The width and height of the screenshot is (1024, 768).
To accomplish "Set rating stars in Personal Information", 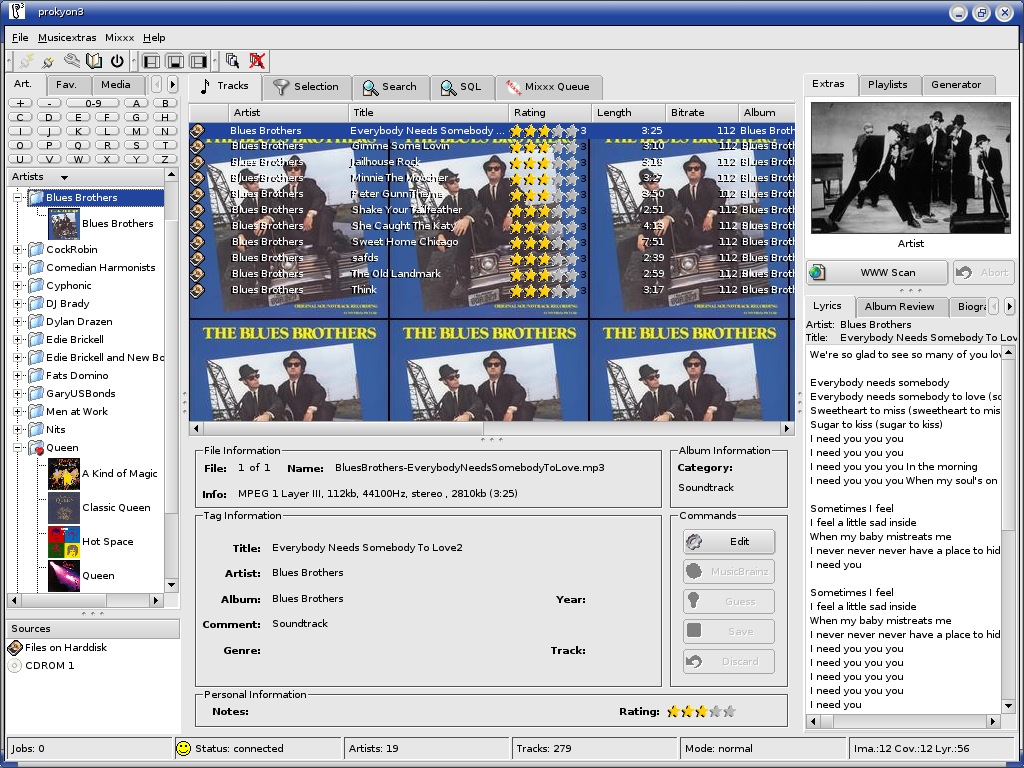I will point(701,711).
